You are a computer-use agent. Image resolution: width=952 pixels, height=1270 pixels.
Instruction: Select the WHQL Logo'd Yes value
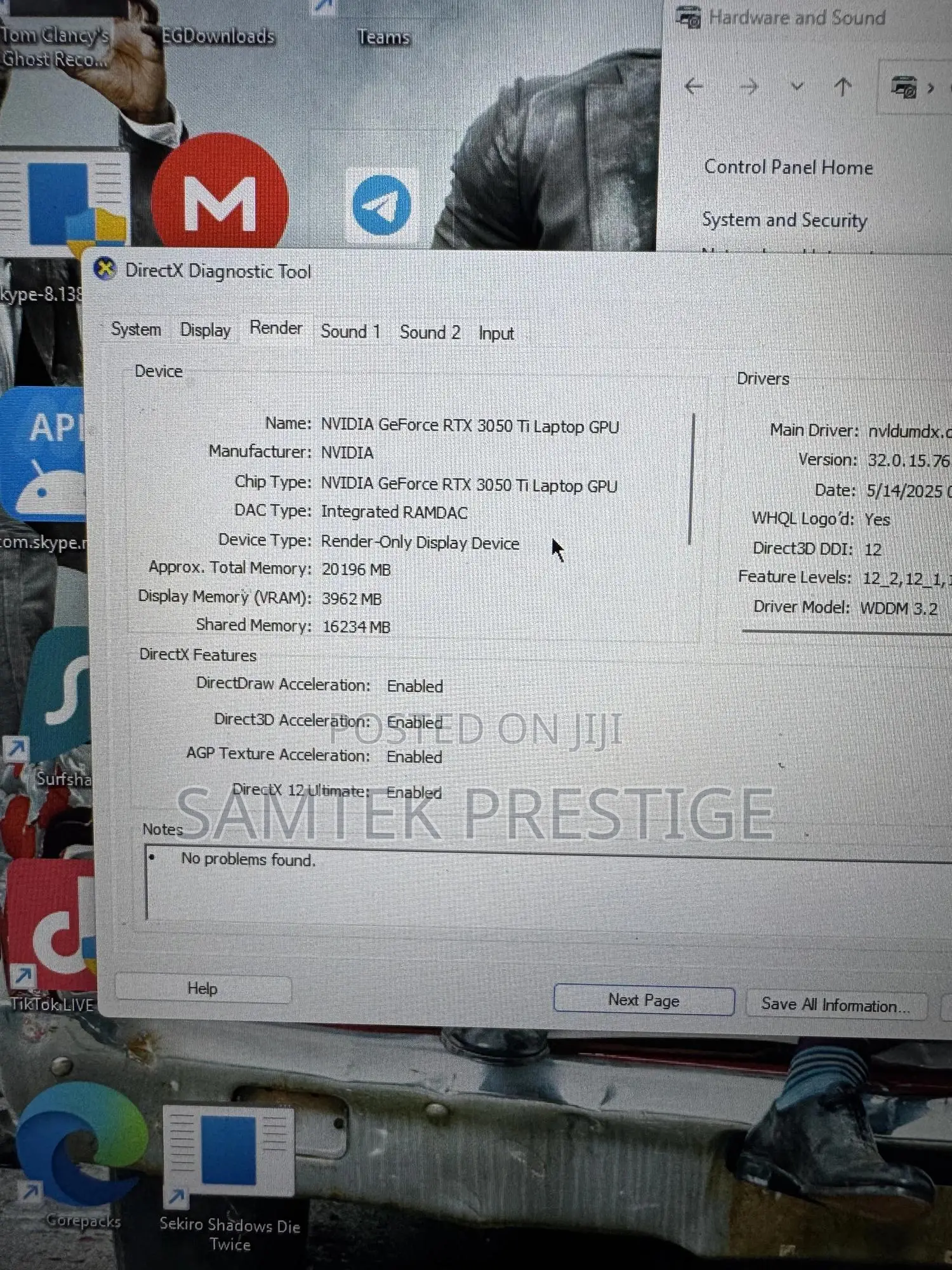877,519
